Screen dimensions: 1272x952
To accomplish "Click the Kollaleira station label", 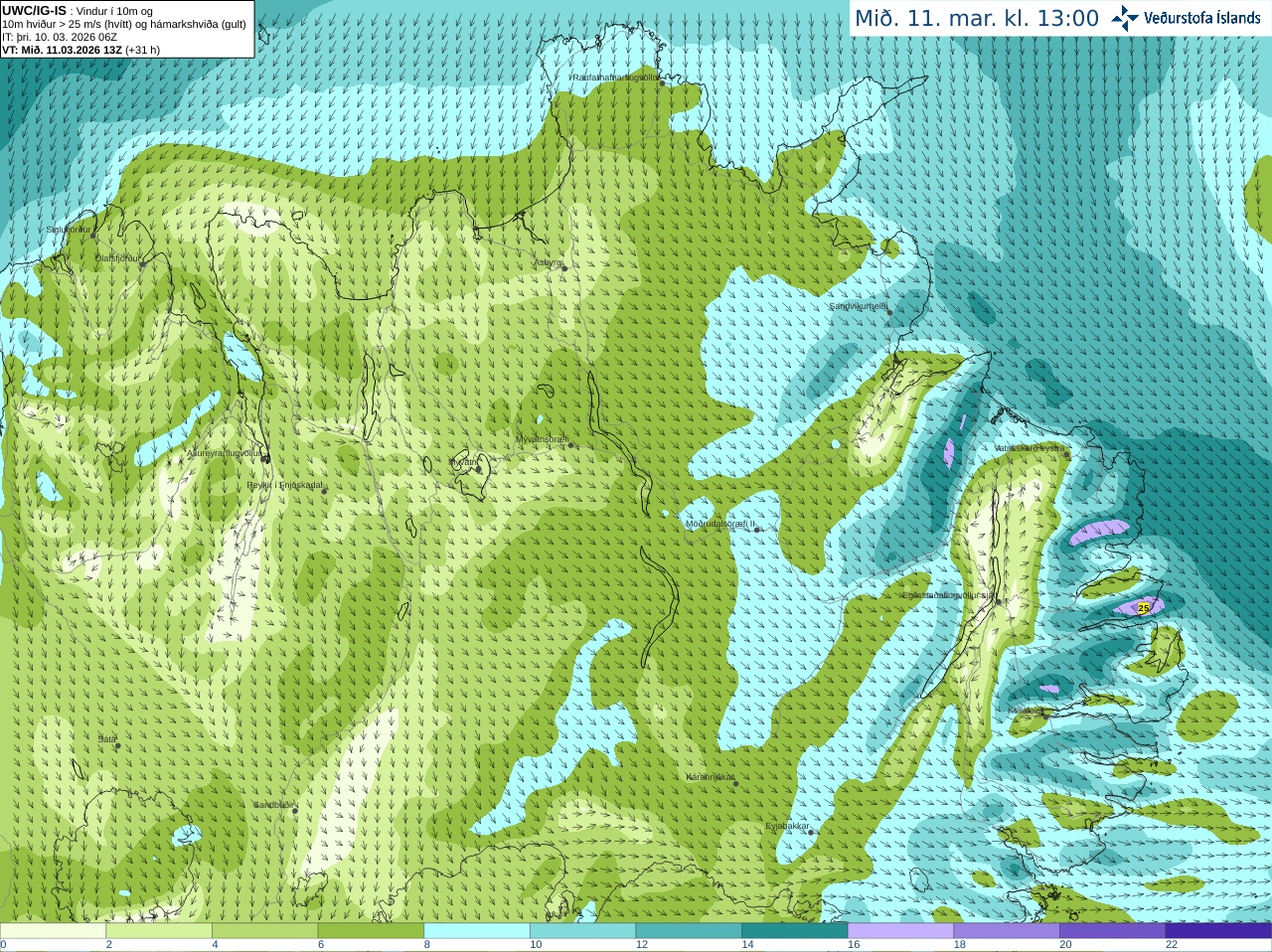I will [1027, 711].
